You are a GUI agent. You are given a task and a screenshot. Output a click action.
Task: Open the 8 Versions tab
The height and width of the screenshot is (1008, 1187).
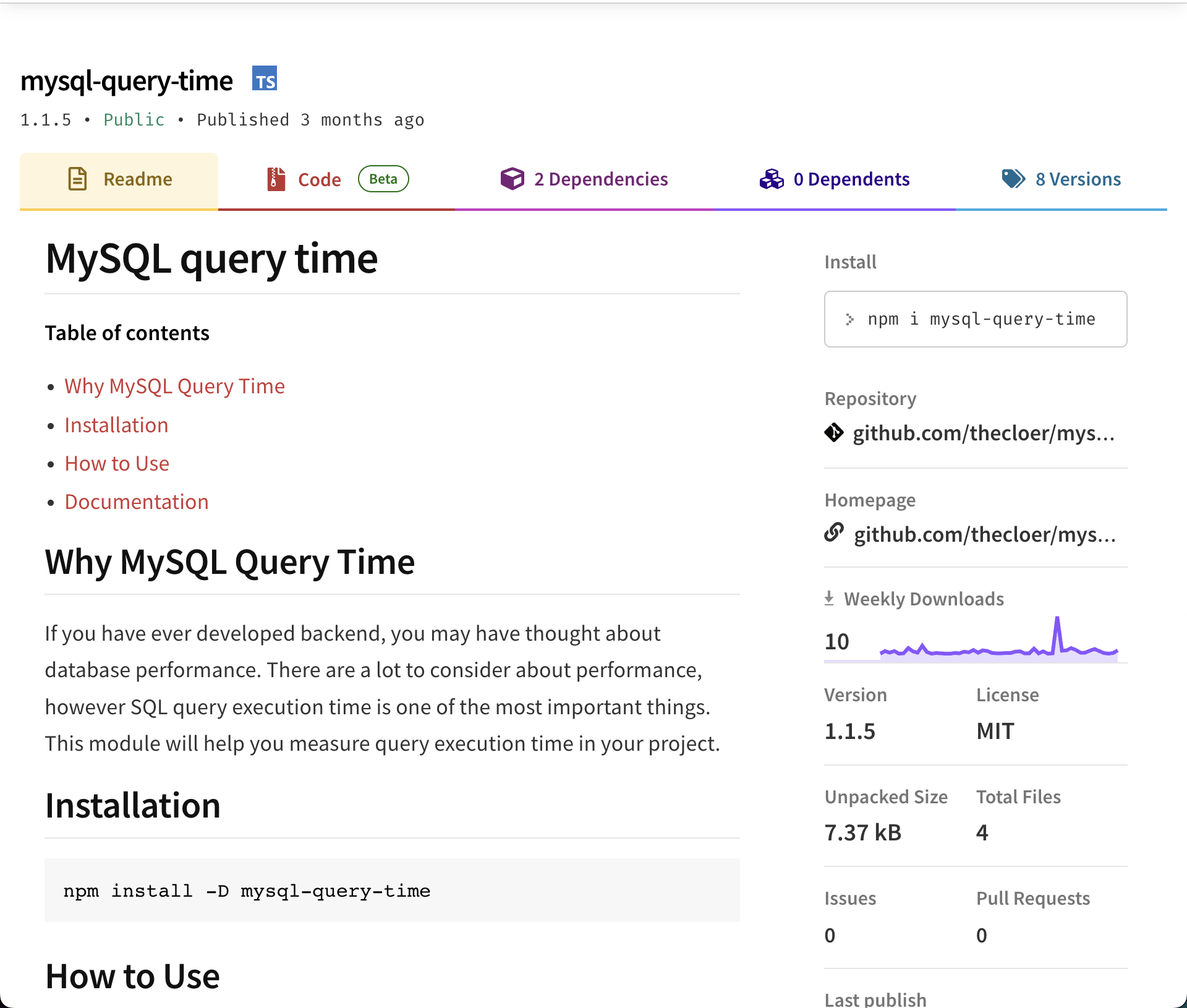(1078, 179)
